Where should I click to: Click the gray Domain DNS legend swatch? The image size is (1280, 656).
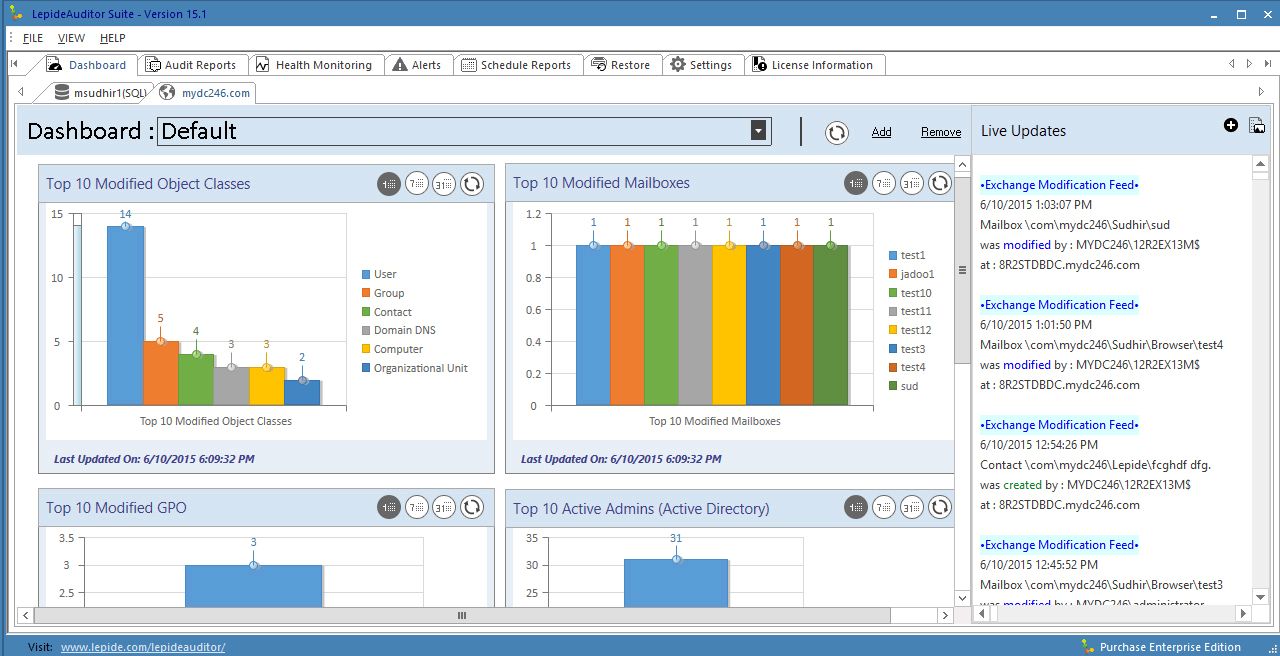(366, 330)
